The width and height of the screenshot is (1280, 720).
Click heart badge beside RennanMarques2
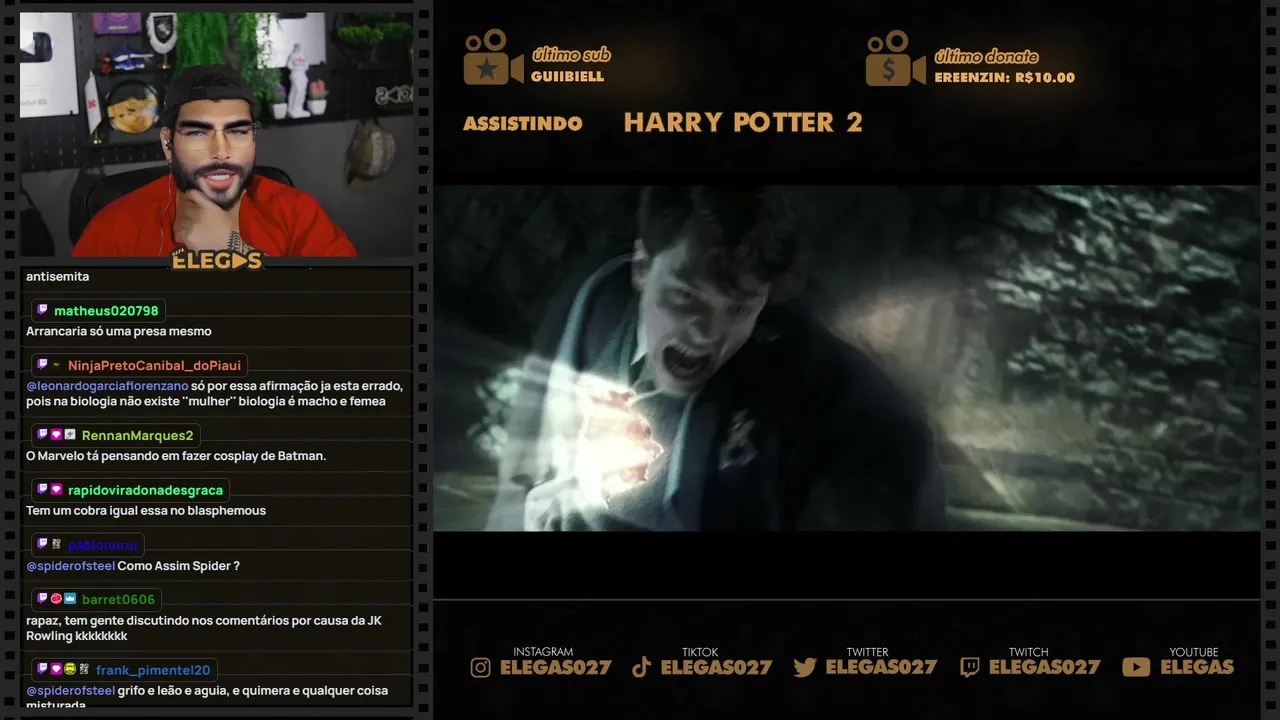[56, 435]
